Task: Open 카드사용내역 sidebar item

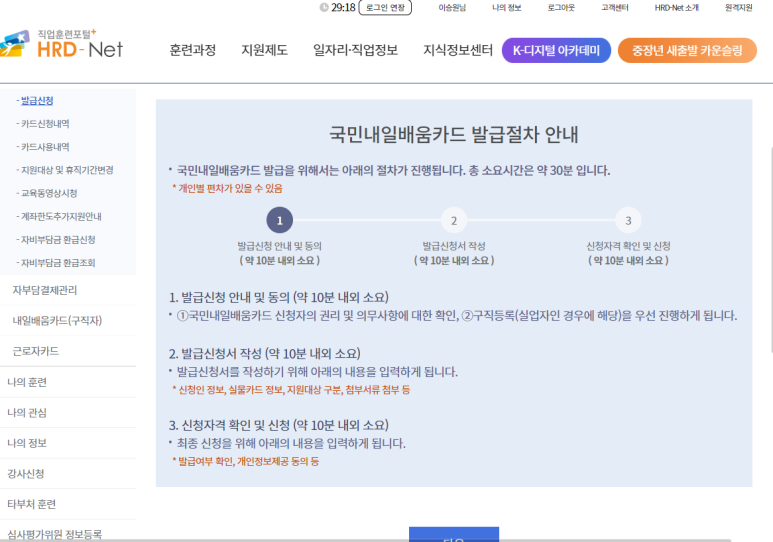Action: (x=43, y=147)
